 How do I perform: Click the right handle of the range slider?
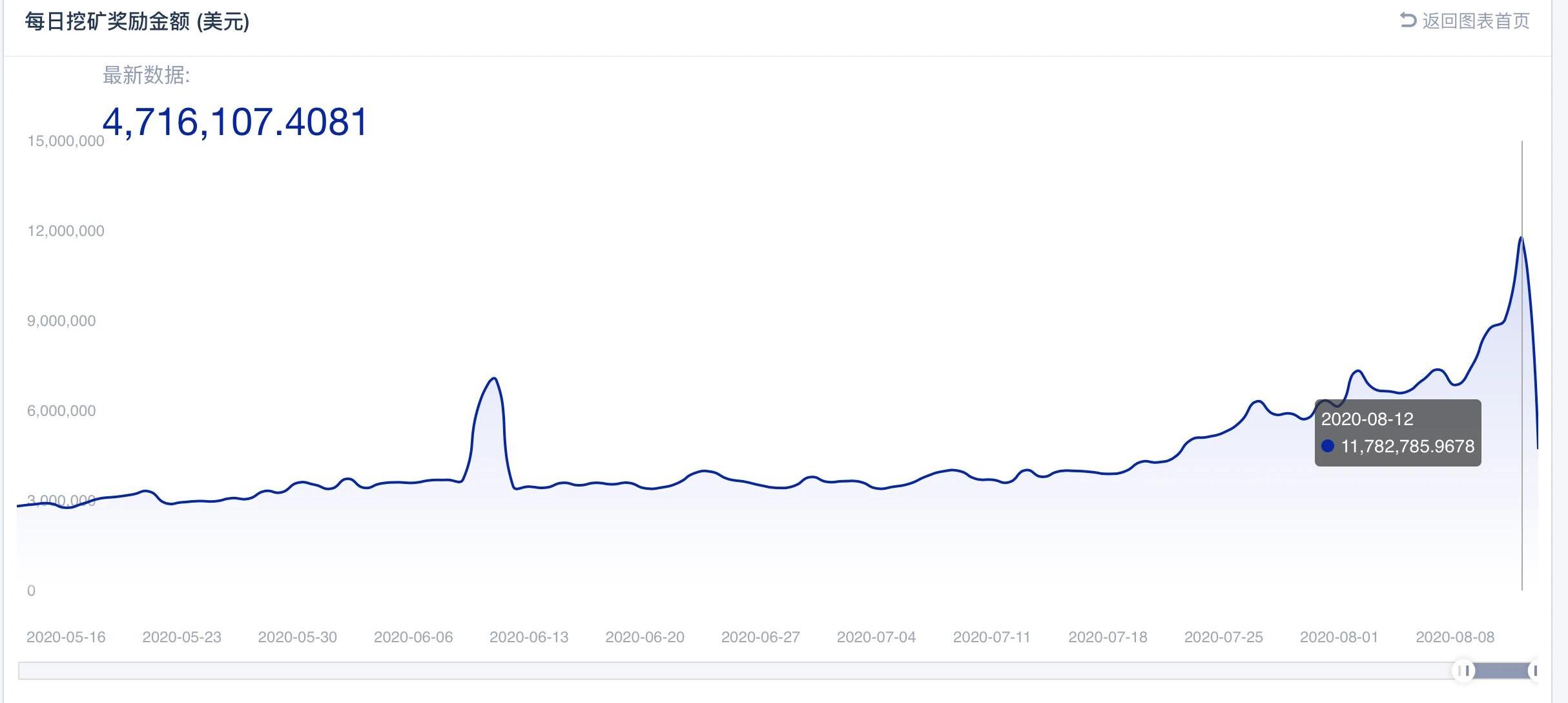(1535, 671)
